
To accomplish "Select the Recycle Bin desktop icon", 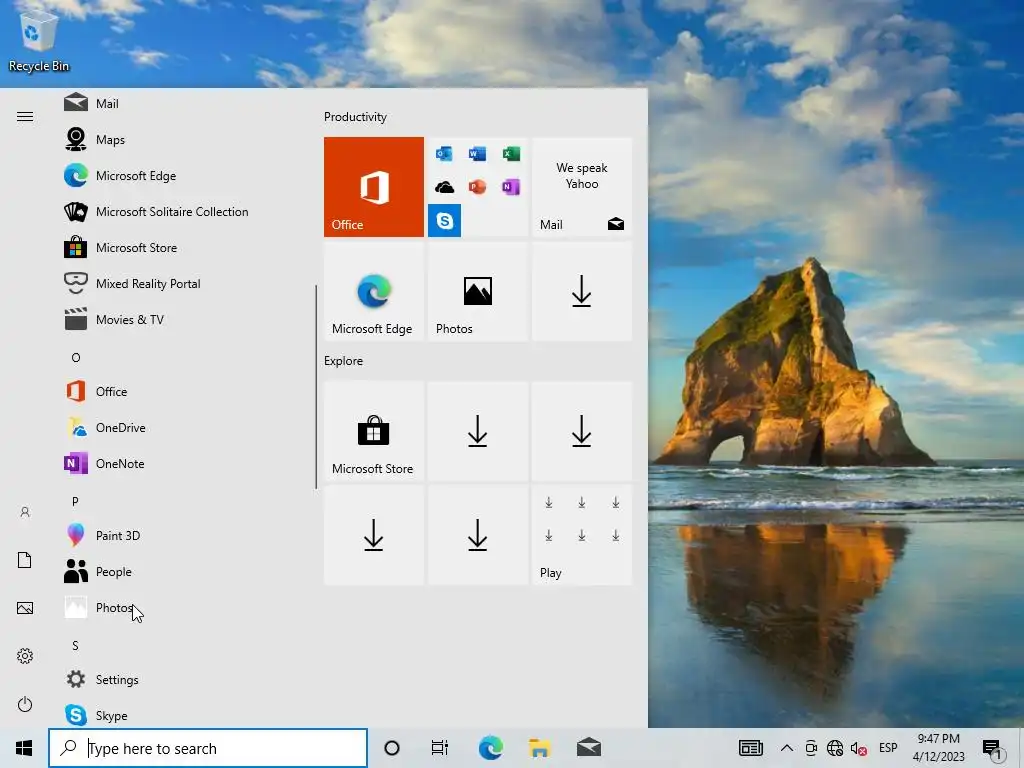I will [x=39, y=42].
